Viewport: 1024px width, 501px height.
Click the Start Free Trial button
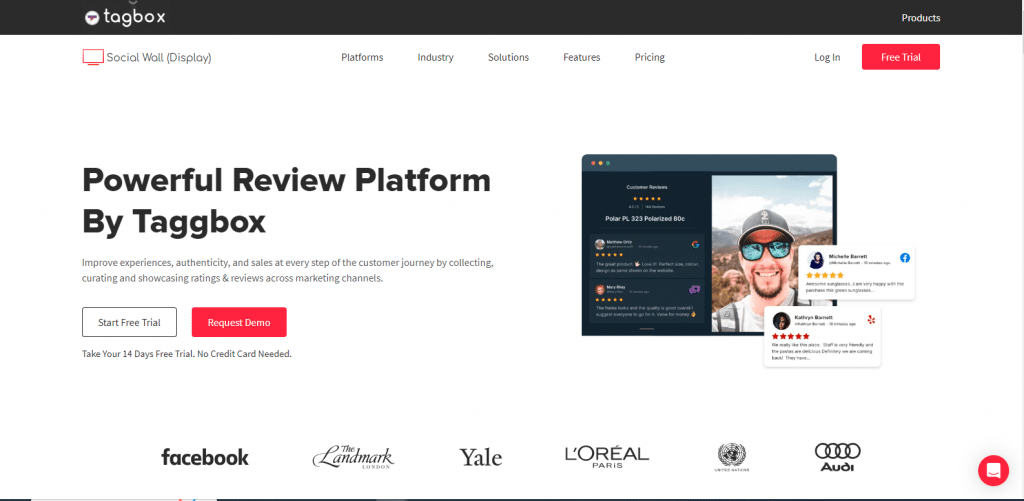pos(129,322)
